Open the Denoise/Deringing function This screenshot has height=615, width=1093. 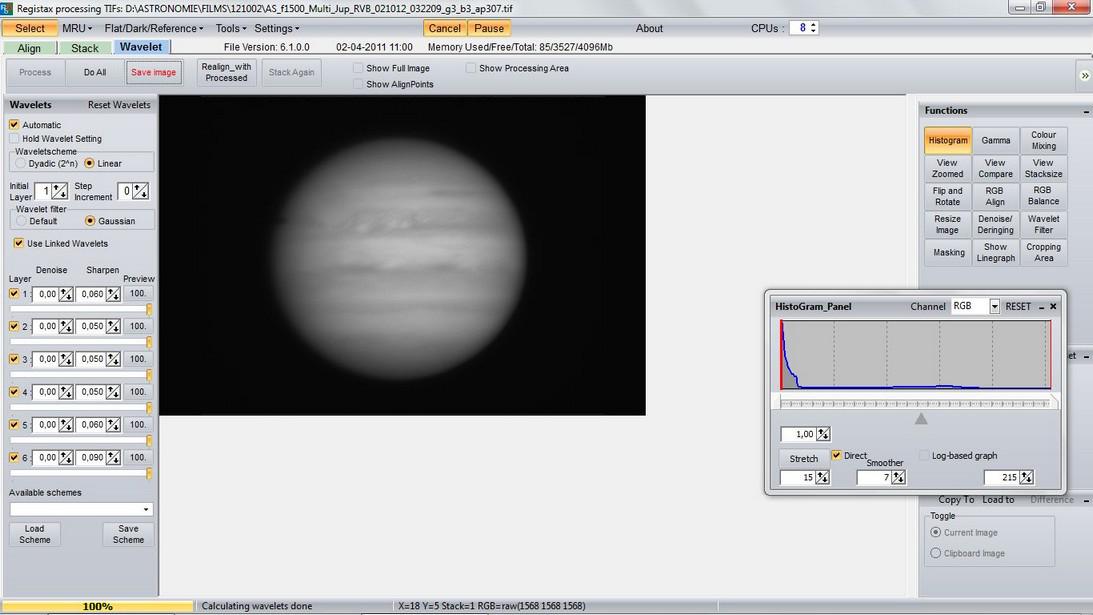[x=995, y=224]
